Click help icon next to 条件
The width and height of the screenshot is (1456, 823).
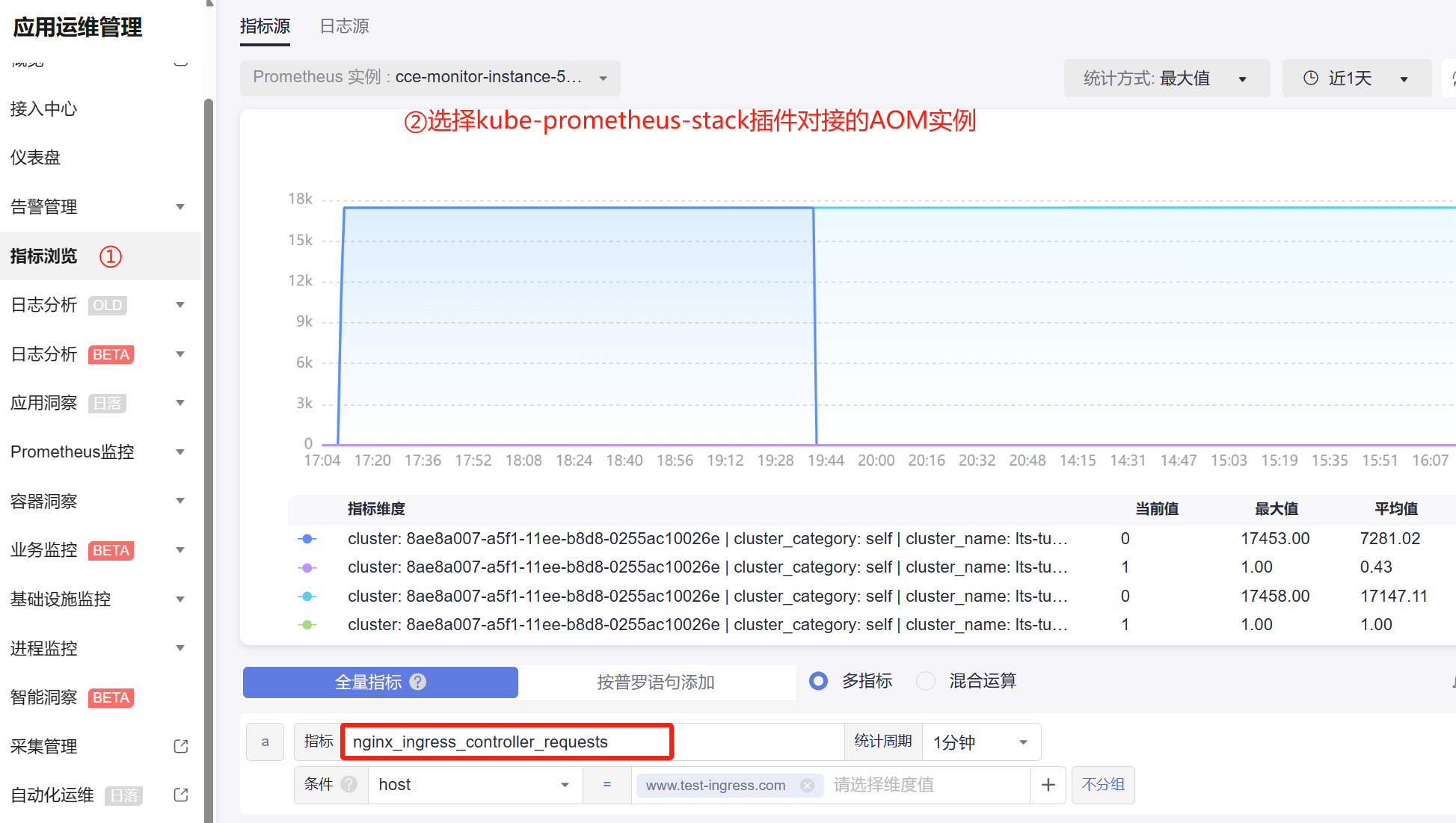pos(349,784)
